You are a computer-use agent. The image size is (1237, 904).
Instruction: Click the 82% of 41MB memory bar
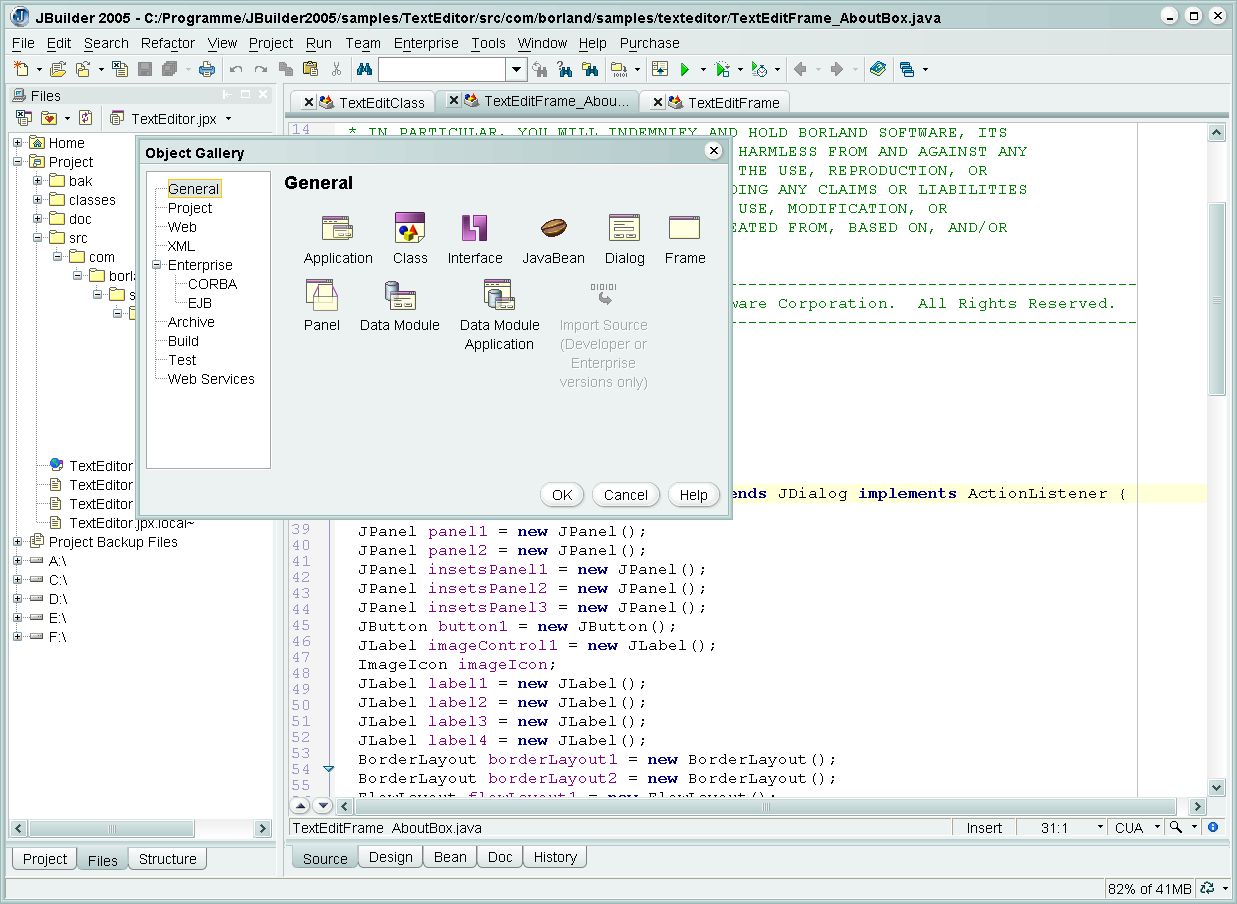(1149, 888)
